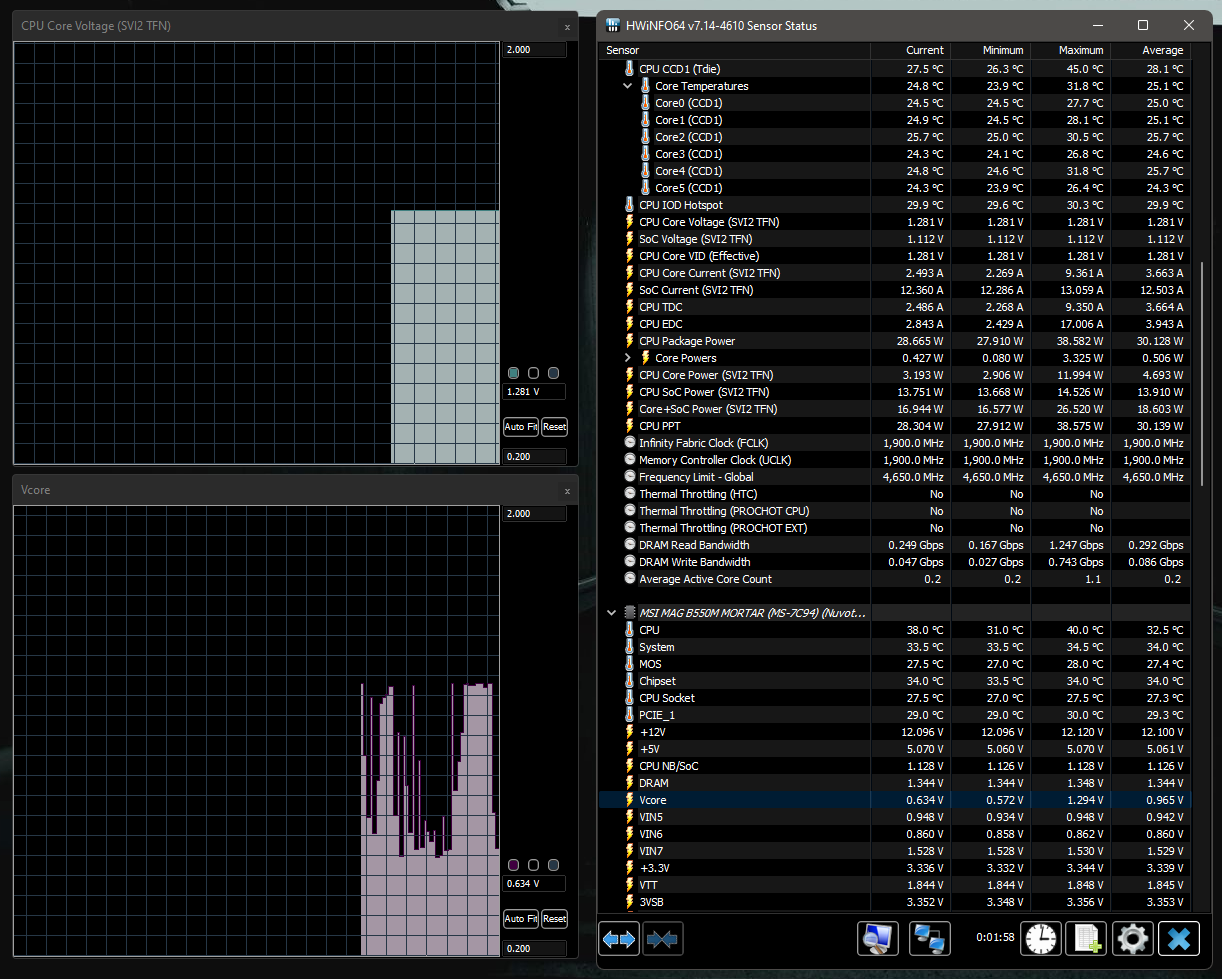Click the remote network computers icon
The width and height of the screenshot is (1222, 979).
coord(932,939)
